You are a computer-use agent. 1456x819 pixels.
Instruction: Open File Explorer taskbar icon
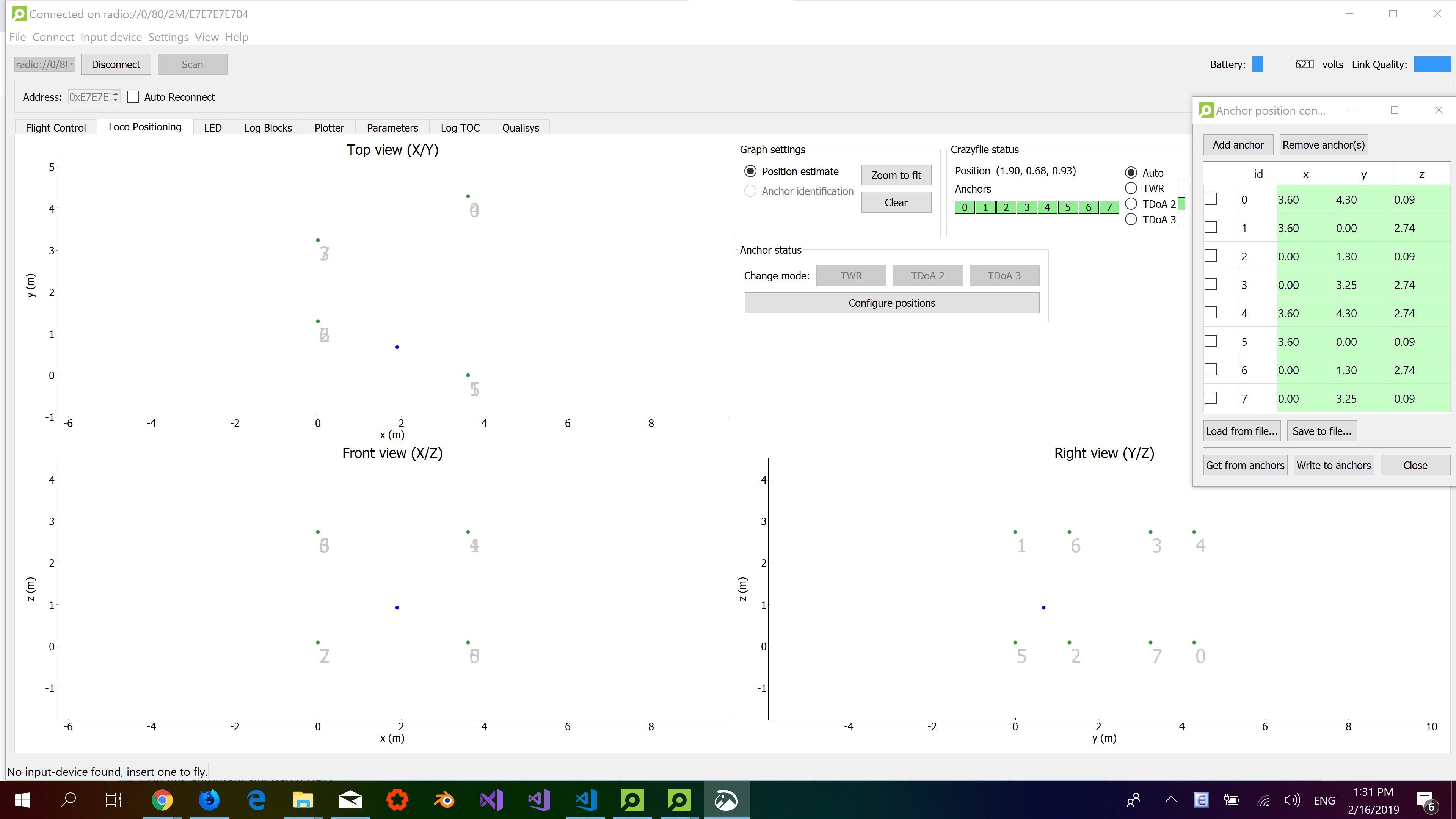[303, 800]
